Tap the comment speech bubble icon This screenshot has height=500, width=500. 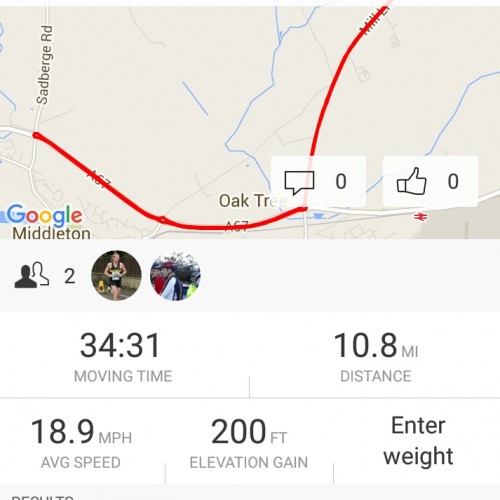tap(299, 183)
